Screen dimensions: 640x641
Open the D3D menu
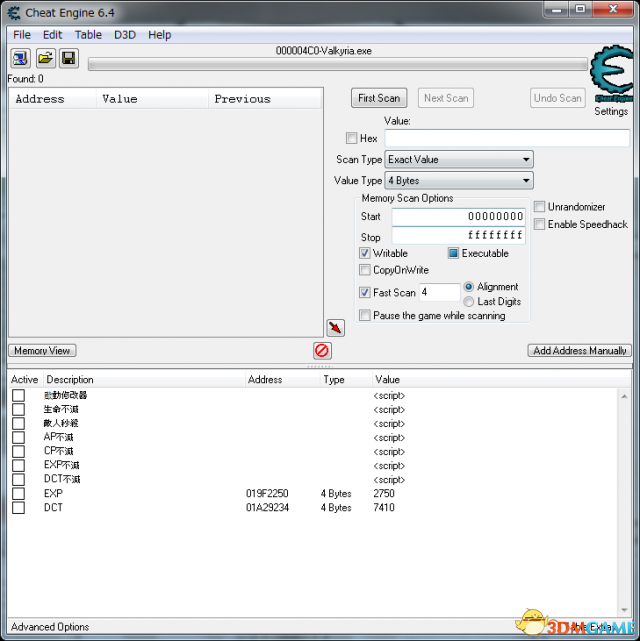[x=125, y=35]
